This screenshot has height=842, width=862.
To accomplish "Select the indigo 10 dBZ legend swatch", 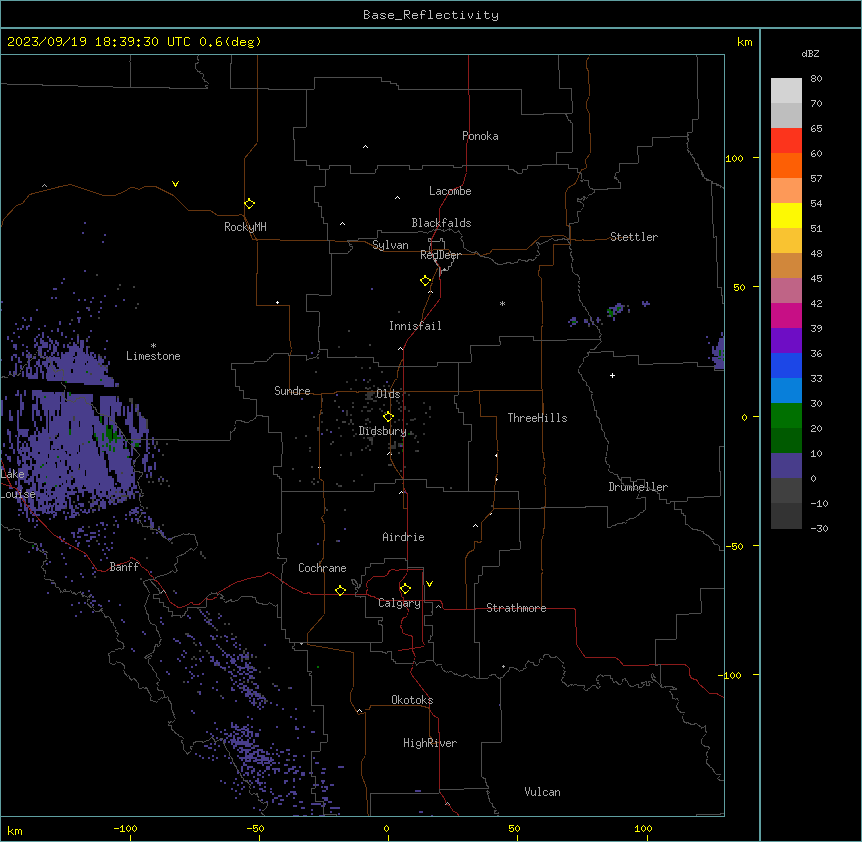I will click(x=786, y=466).
